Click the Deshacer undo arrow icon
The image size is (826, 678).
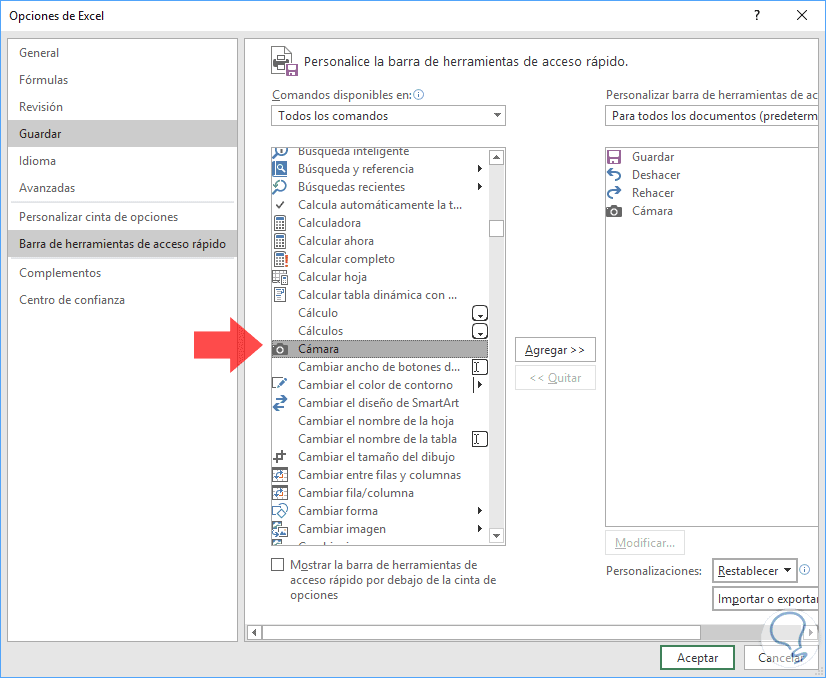click(614, 174)
